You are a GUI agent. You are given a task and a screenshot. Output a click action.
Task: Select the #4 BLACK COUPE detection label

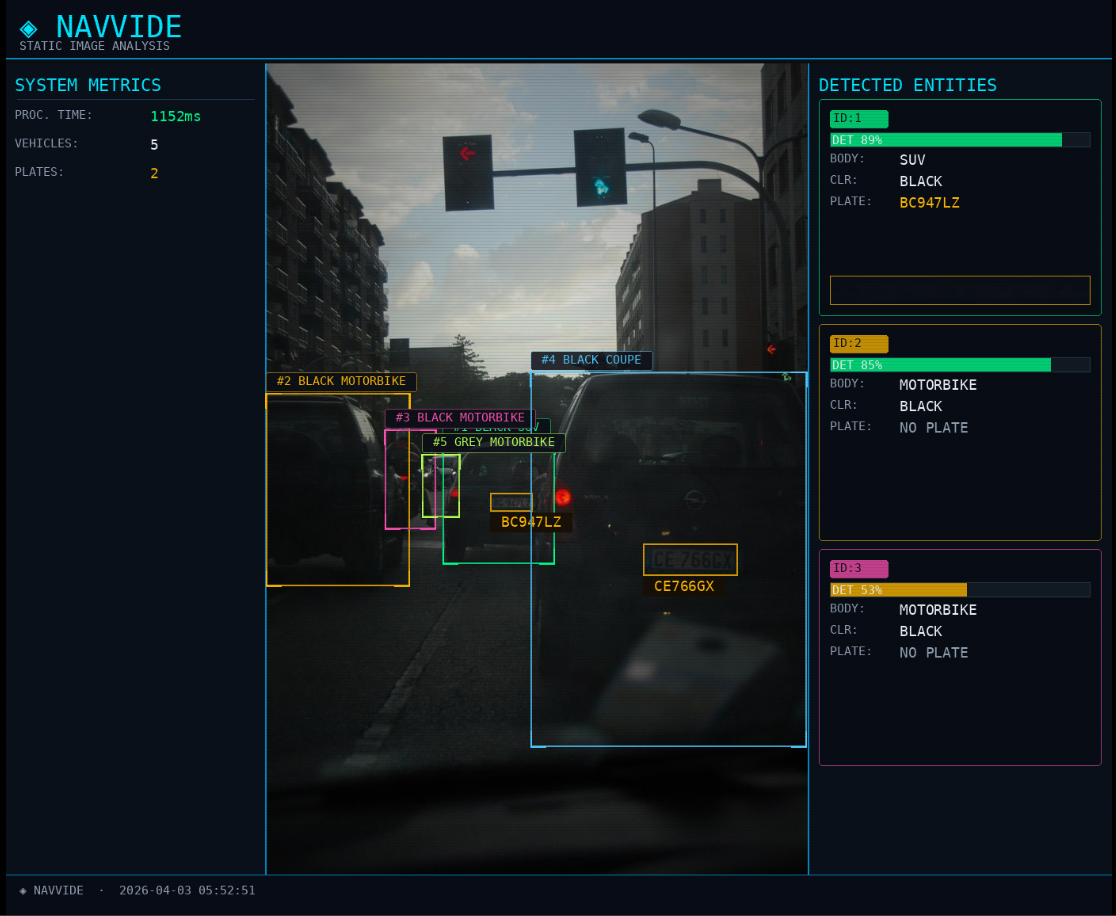tap(591, 361)
